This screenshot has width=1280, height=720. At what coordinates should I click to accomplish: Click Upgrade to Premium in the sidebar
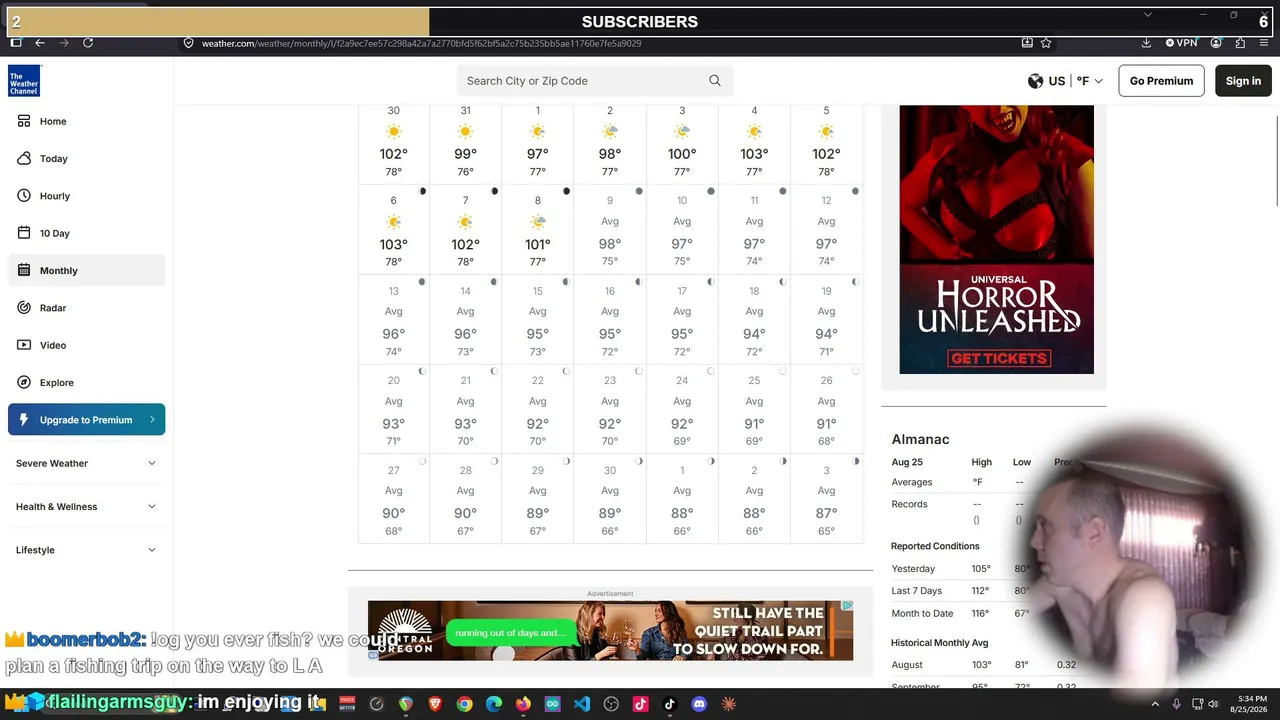[86, 420]
